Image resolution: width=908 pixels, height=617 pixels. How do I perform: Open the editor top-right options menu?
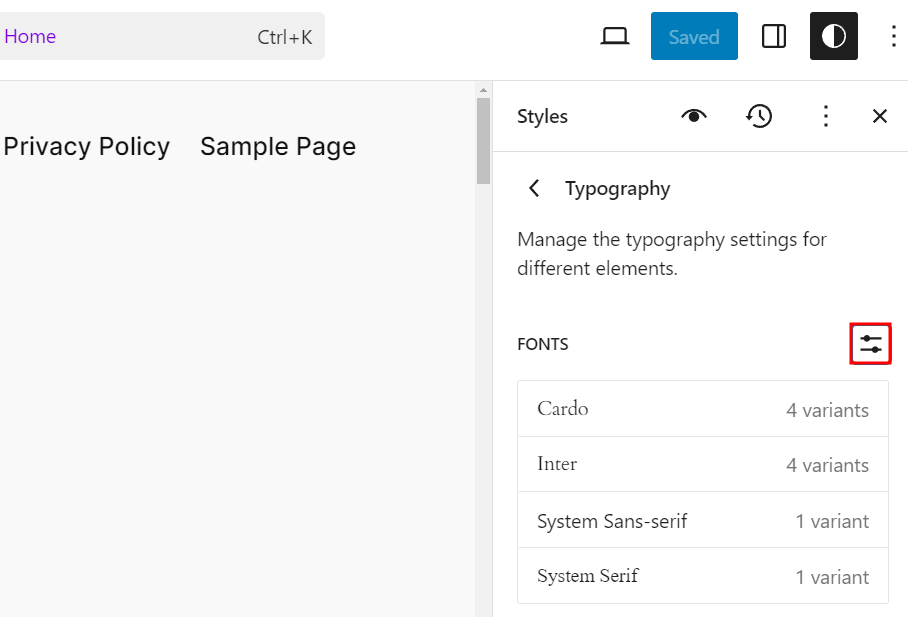(893, 36)
